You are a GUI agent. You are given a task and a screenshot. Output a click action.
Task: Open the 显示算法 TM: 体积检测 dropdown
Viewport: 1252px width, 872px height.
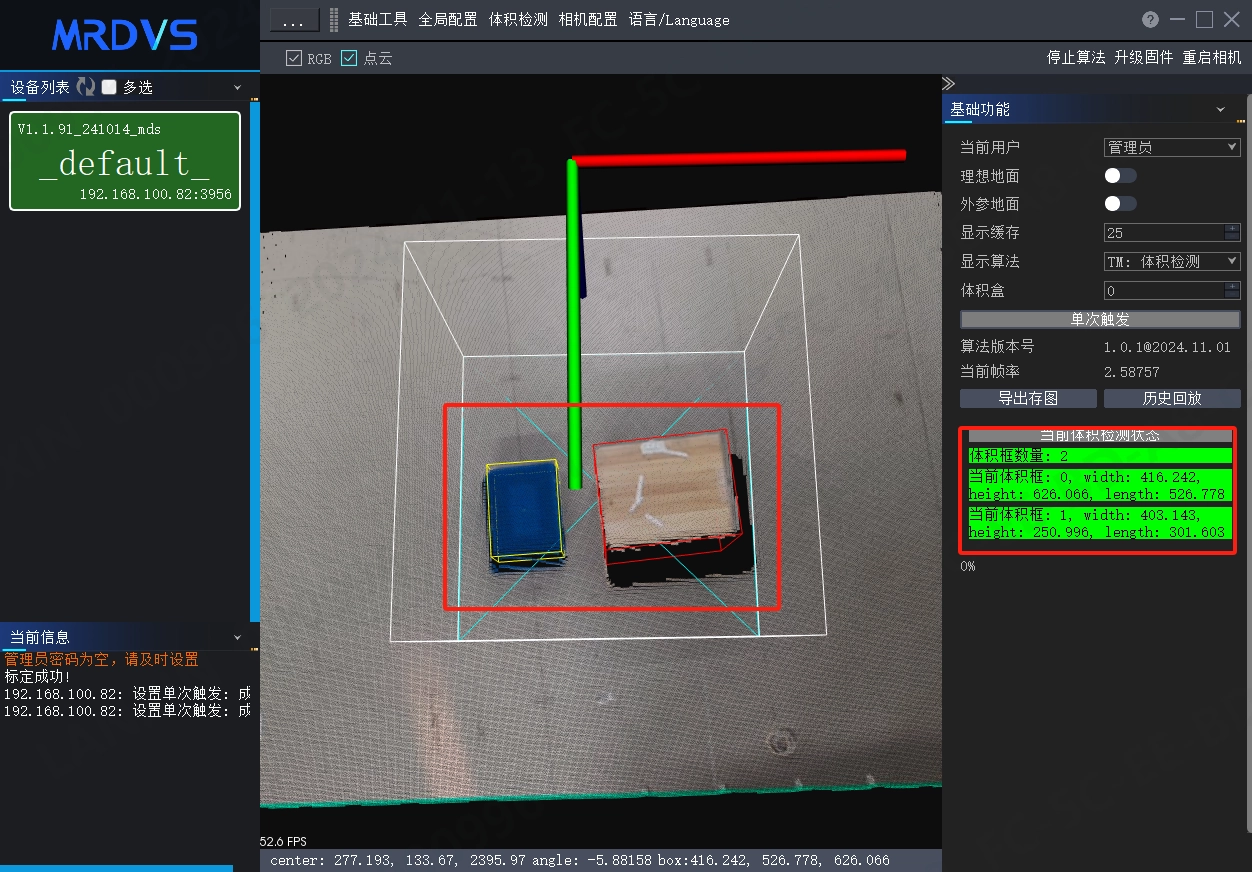click(x=1172, y=261)
